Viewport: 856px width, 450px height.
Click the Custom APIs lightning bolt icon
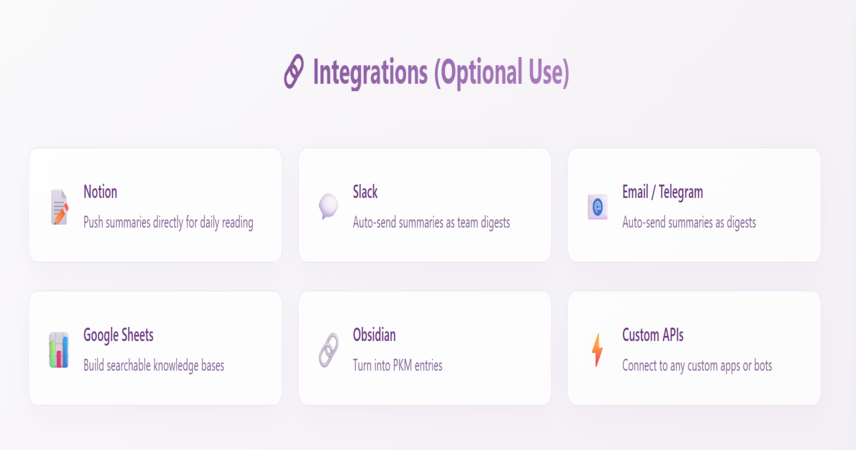(x=598, y=350)
